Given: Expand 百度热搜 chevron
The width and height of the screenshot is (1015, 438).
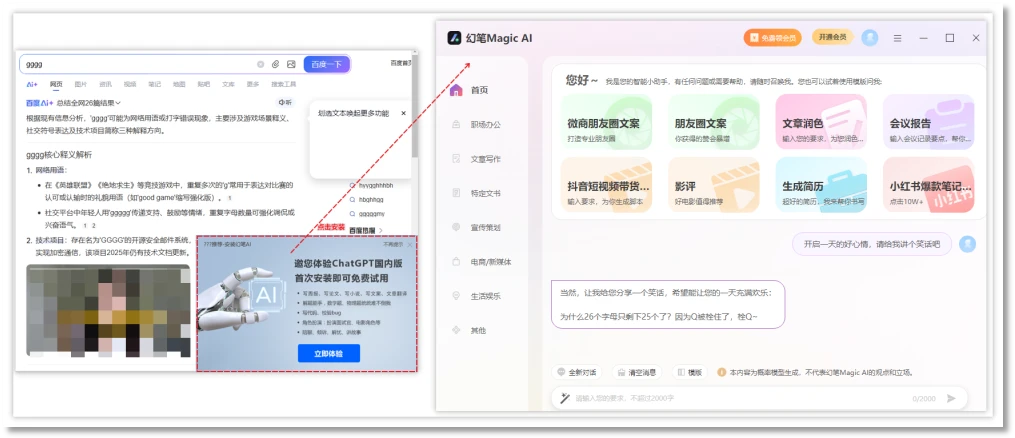Looking at the screenshot, I should coord(381,230).
